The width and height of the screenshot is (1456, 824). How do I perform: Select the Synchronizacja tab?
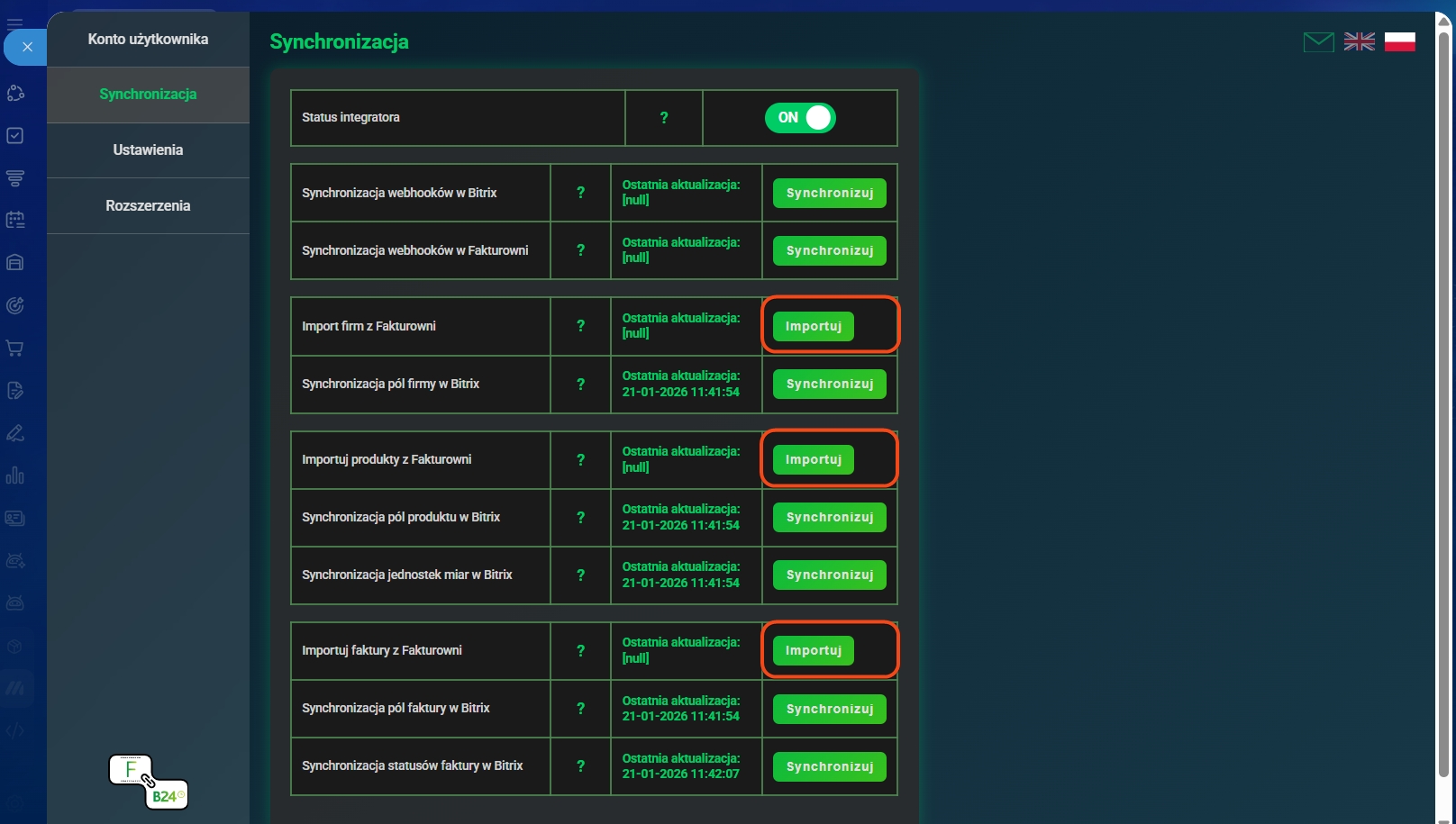coord(148,95)
